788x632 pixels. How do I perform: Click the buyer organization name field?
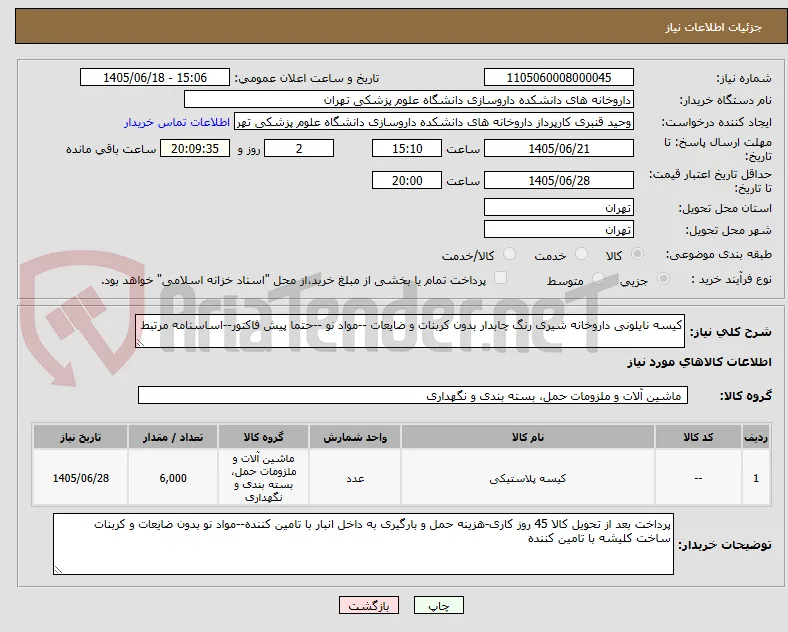coord(409,99)
